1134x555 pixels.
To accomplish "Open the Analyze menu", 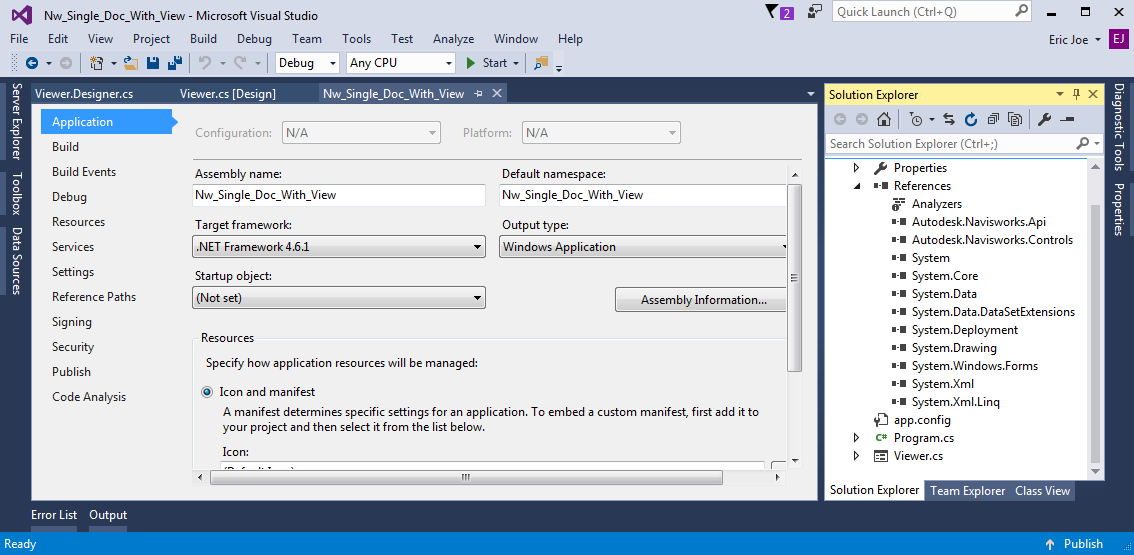I will pyautogui.click(x=453, y=39).
